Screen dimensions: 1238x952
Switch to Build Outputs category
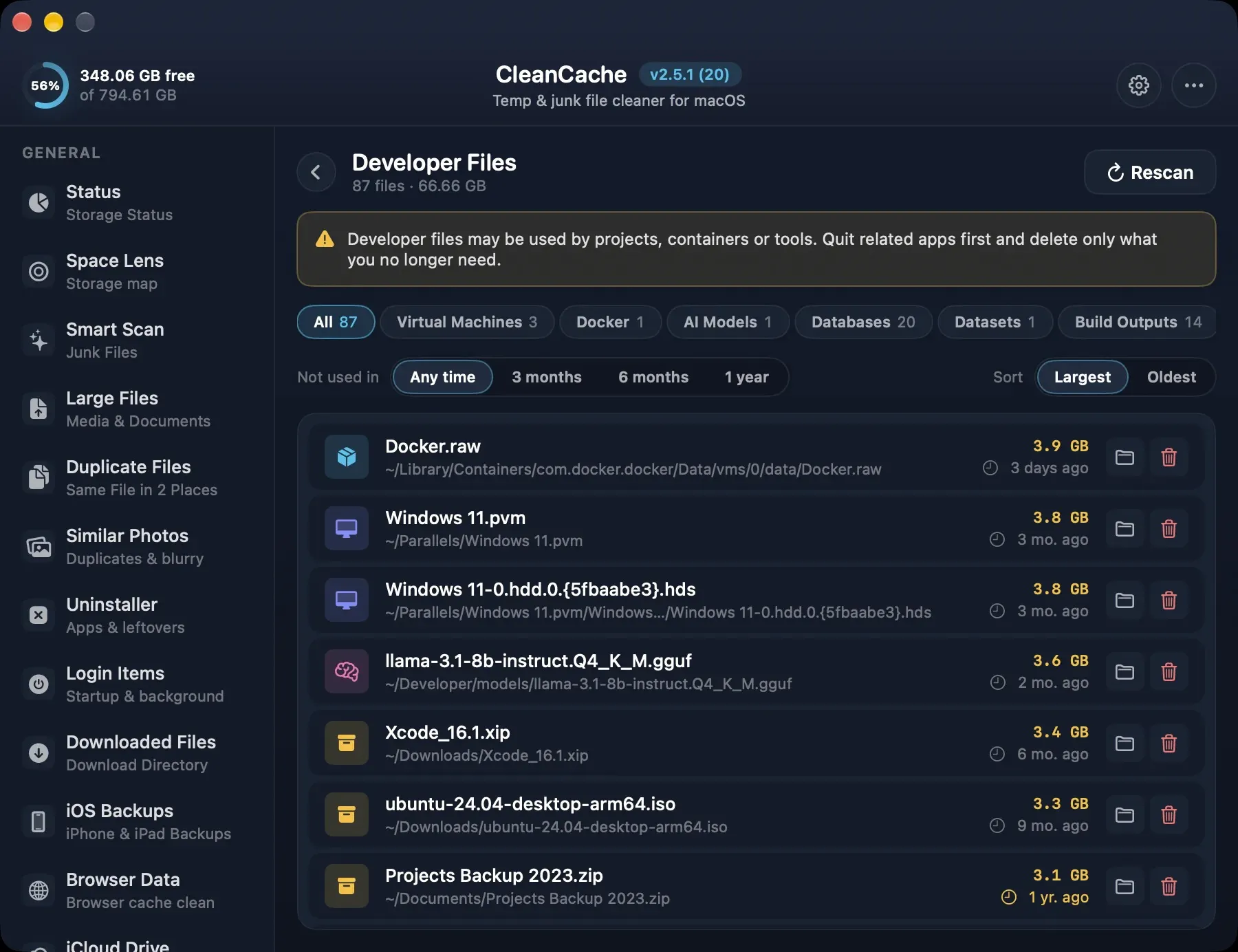(1138, 322)
